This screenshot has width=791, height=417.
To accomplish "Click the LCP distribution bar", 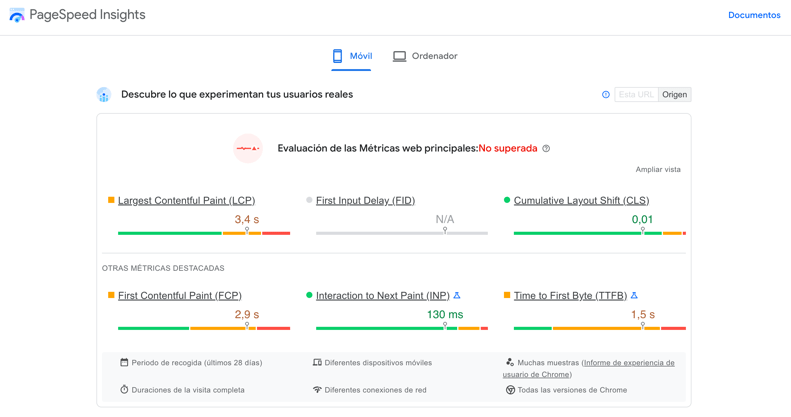I will [204, 233].
